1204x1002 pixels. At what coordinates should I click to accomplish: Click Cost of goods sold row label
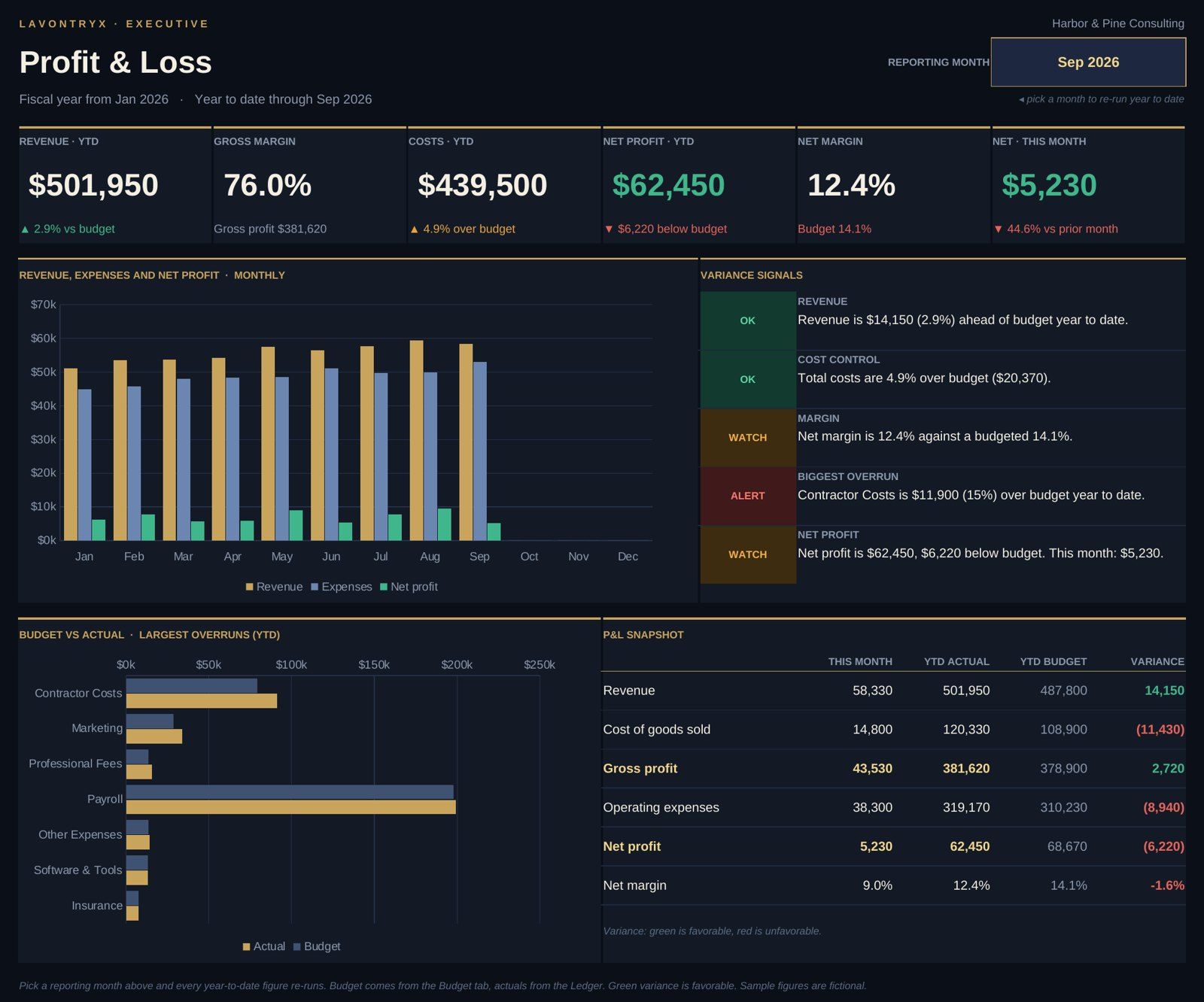pos(657,730)
